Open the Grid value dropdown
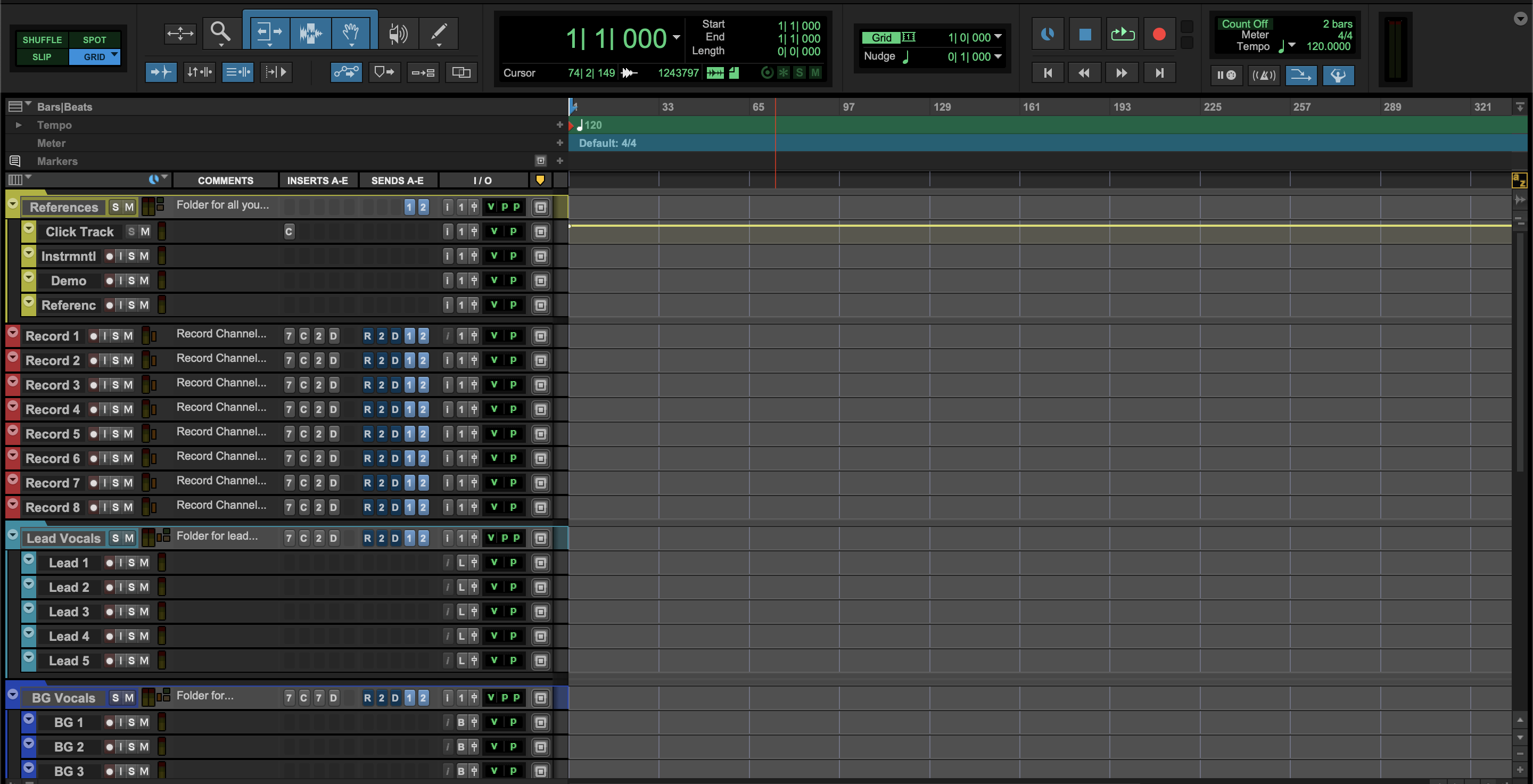 (x=998, y=37)
